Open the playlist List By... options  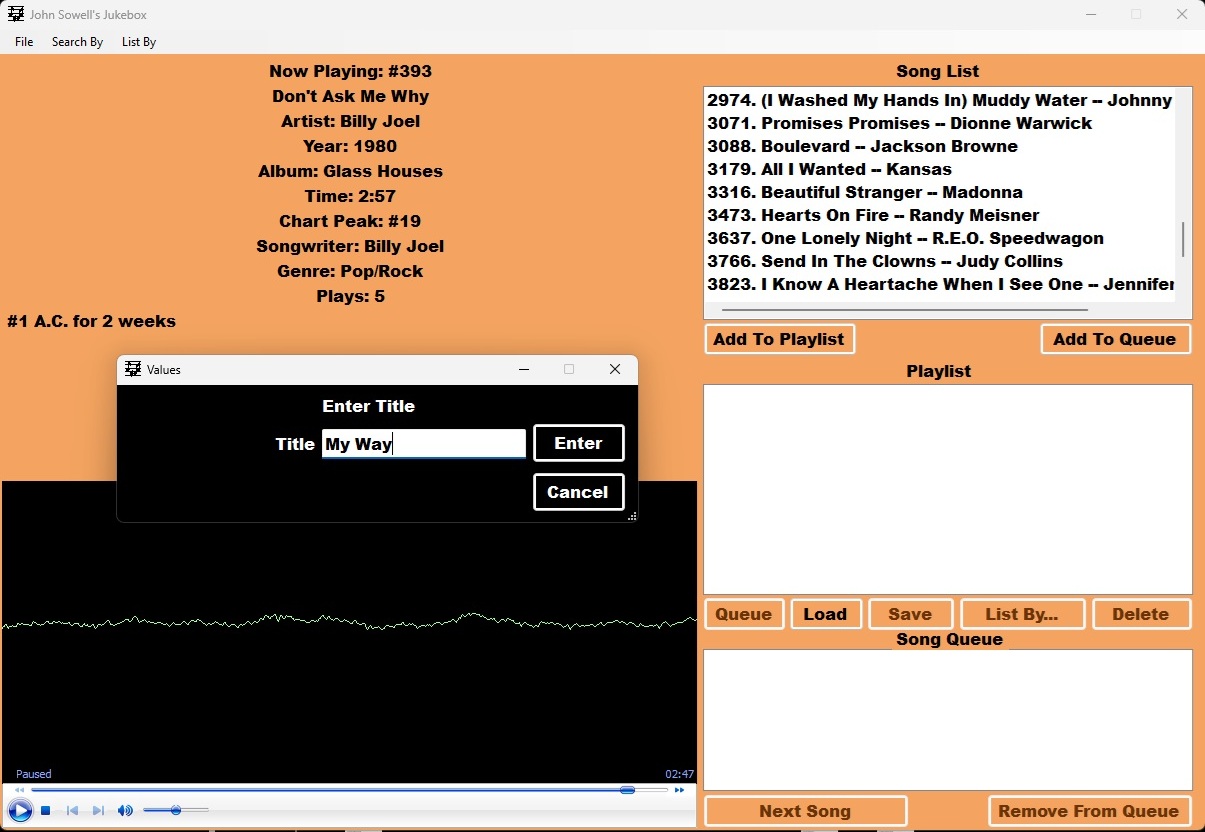1021,614
